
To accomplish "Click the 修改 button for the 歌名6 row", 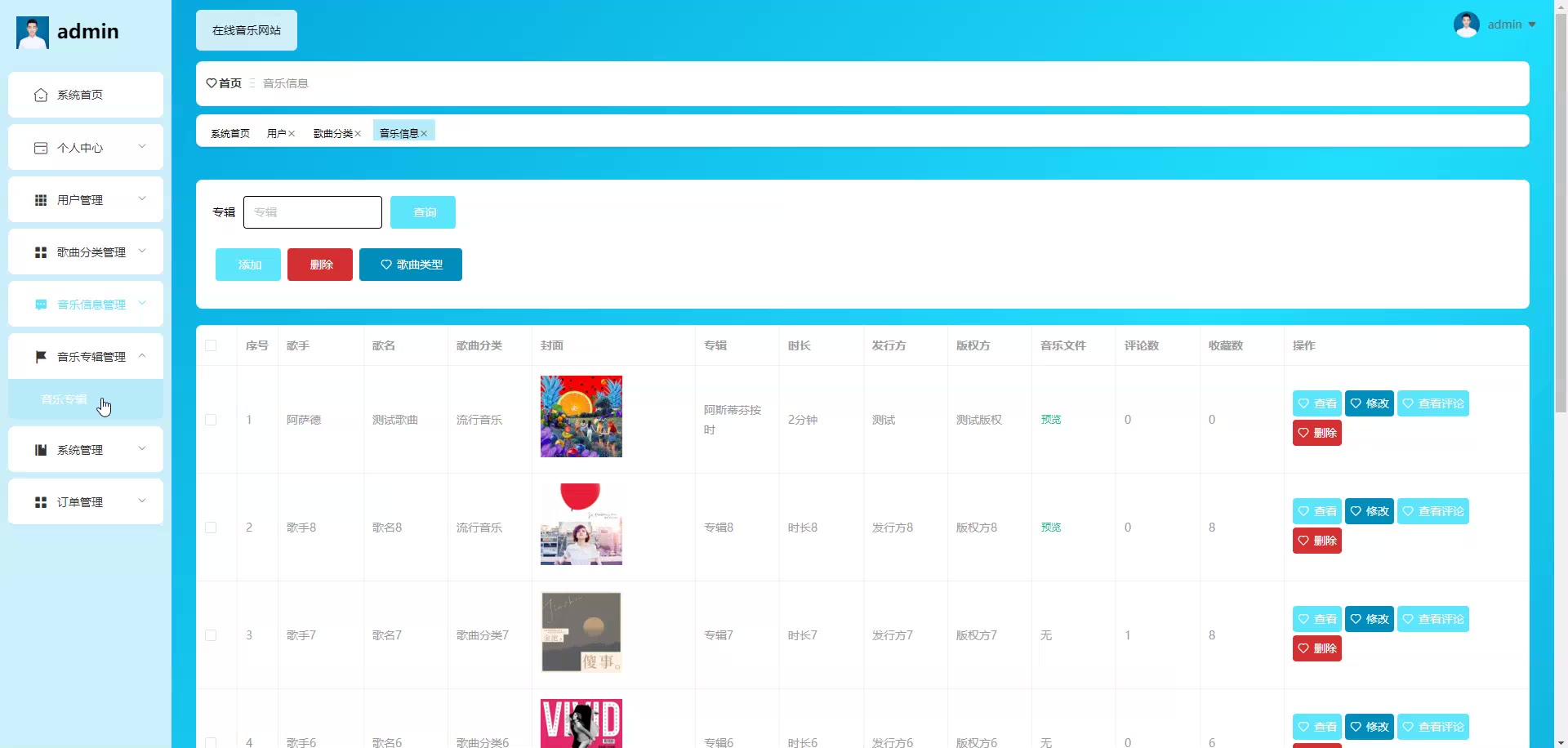I will [x=1370, y=727].
